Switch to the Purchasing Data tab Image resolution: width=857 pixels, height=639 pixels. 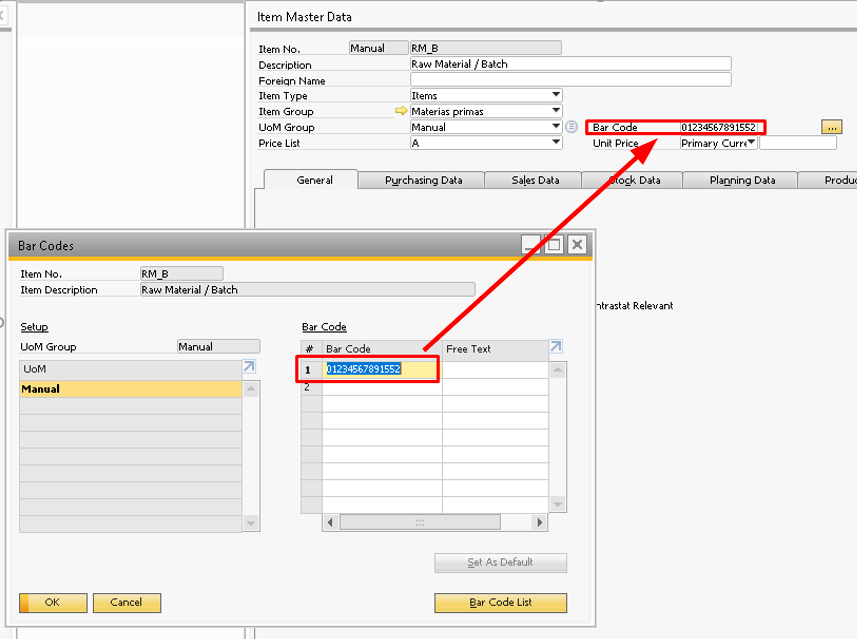pos(423,180)
